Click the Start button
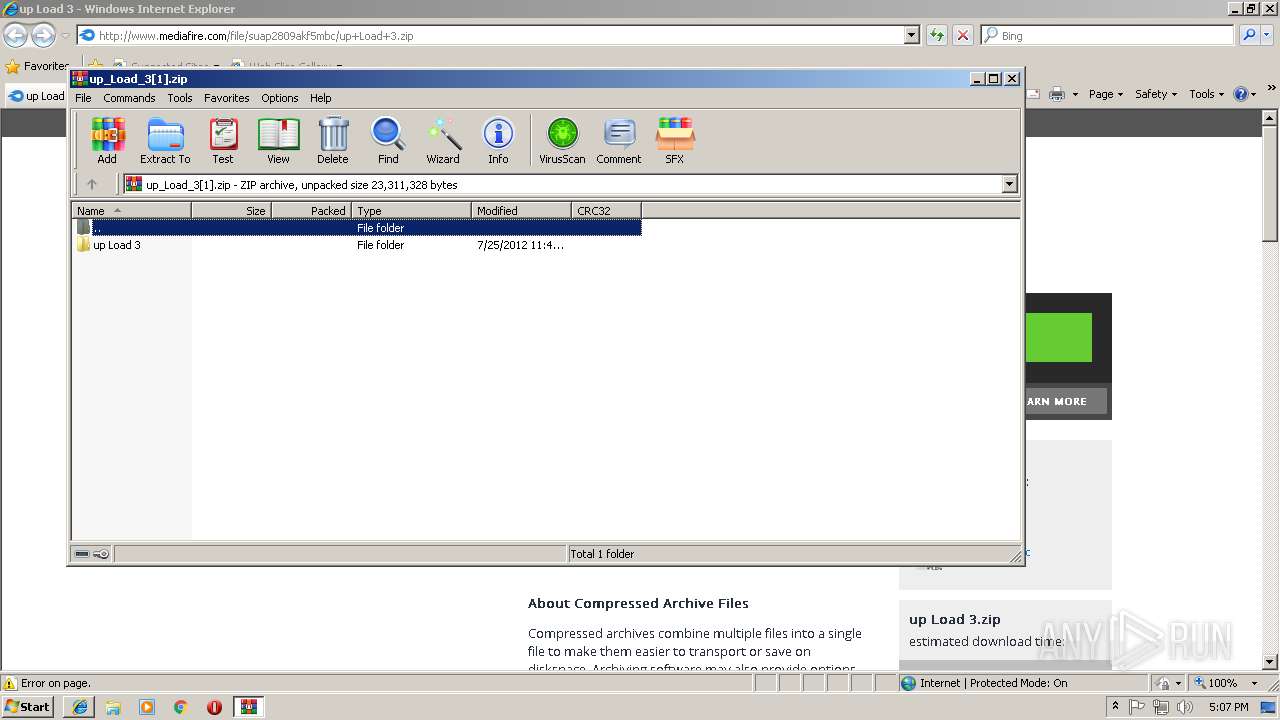Viewport: 1280px width, 720px height. [x=28, y=707]
